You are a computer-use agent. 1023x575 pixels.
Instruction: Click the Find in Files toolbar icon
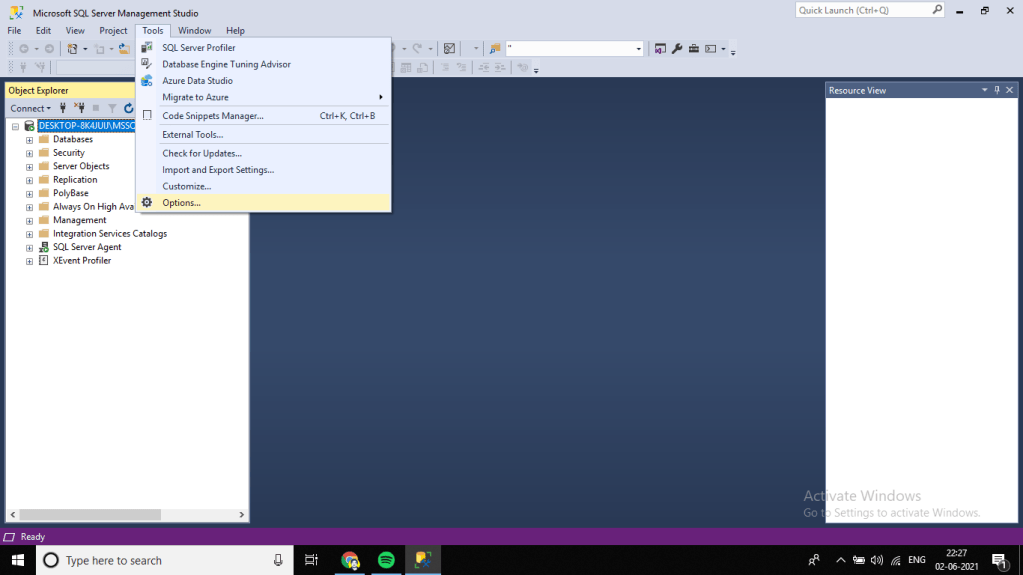(x=495, y=48)
